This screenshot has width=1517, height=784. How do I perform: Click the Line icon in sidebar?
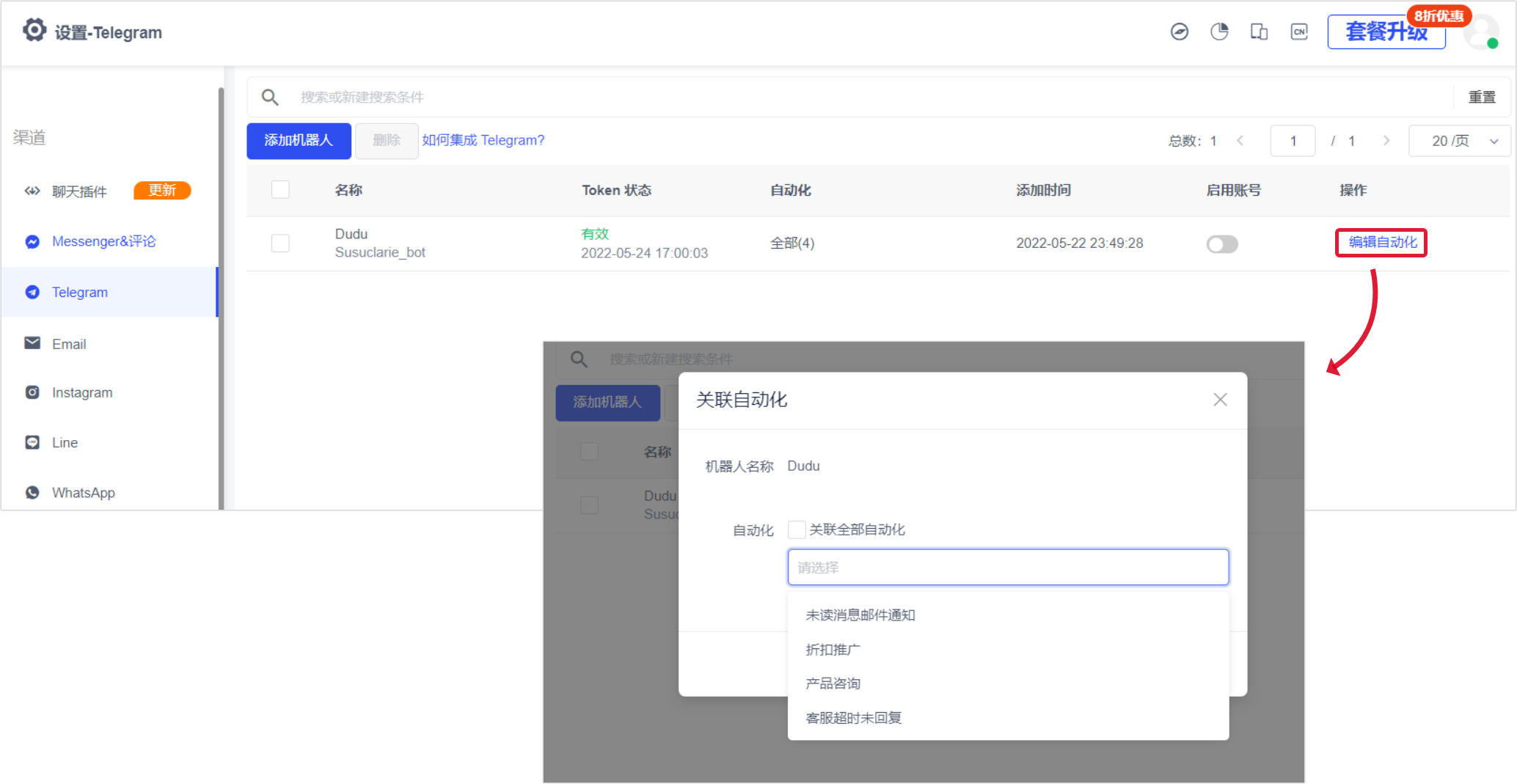pyautogui.click(x=32, y=442)
